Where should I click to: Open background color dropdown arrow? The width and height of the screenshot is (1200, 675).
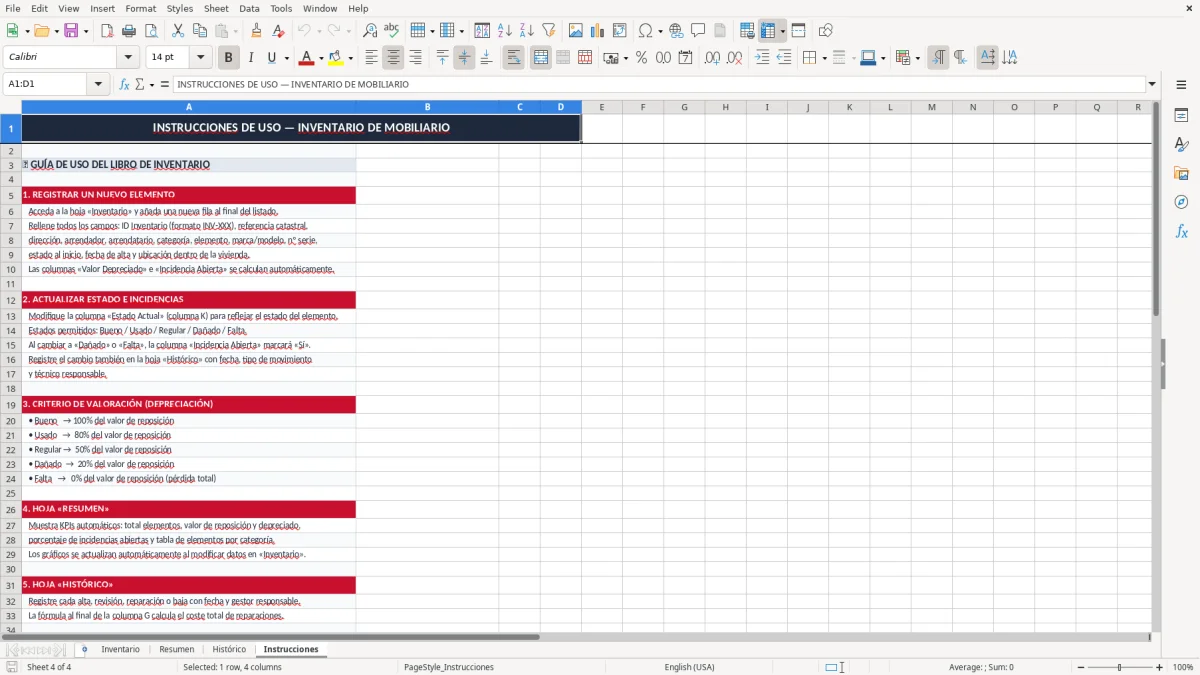(350, 58)
